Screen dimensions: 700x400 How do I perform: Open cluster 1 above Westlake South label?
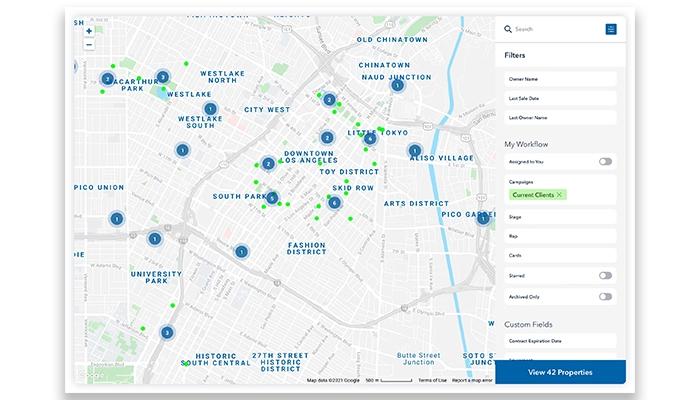[x=210, y=109]
